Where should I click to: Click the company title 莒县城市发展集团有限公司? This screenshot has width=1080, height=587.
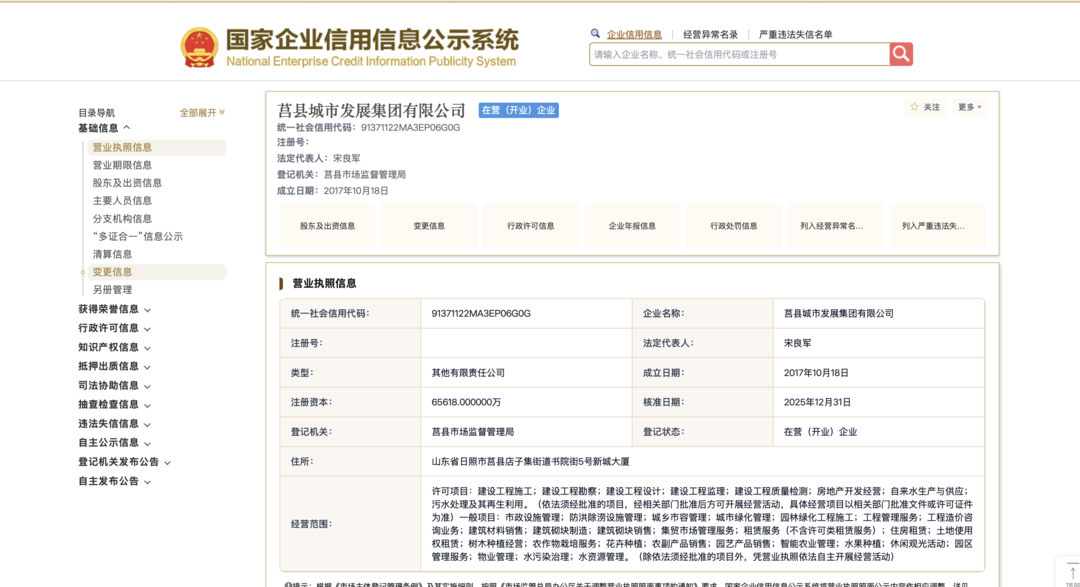(x=371, y=110)
